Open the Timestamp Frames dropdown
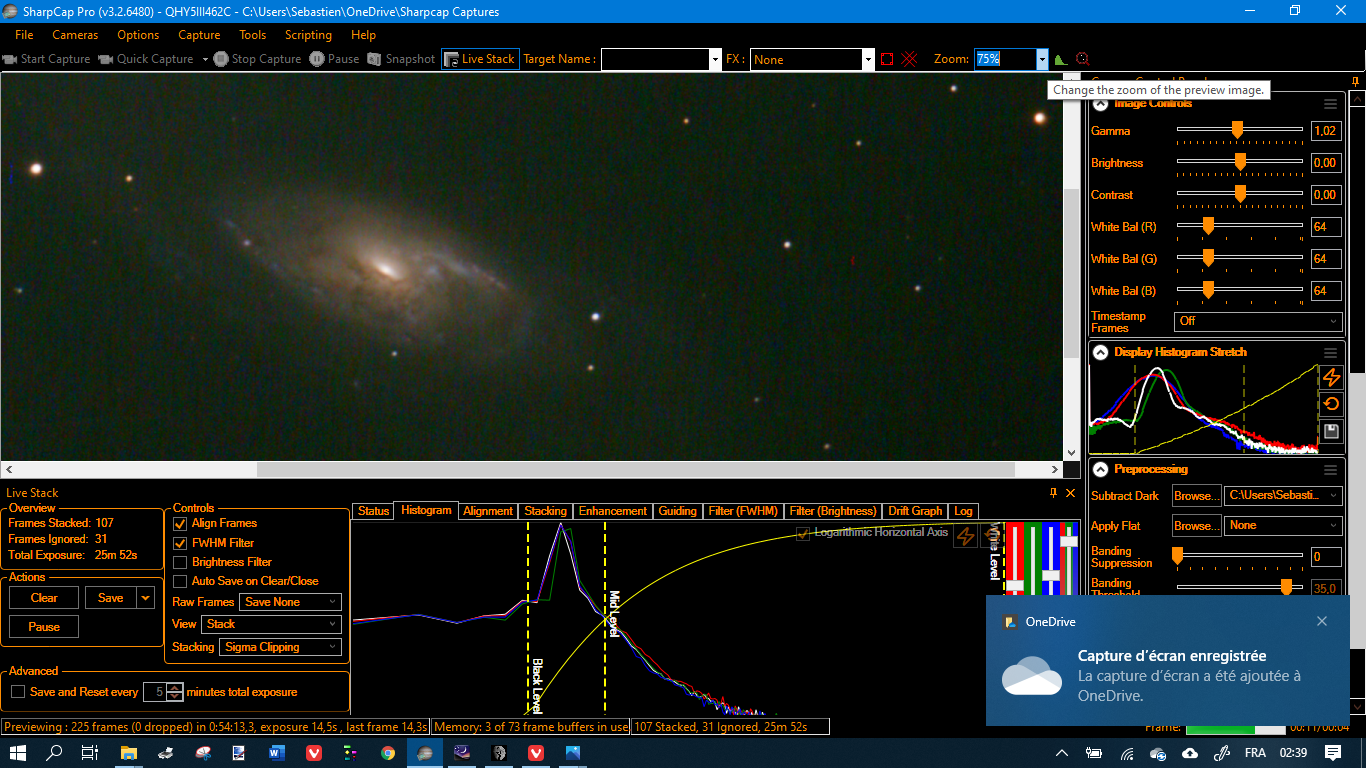The height and width of the screenshot is (768, 1366). (x=1258, y=321)
